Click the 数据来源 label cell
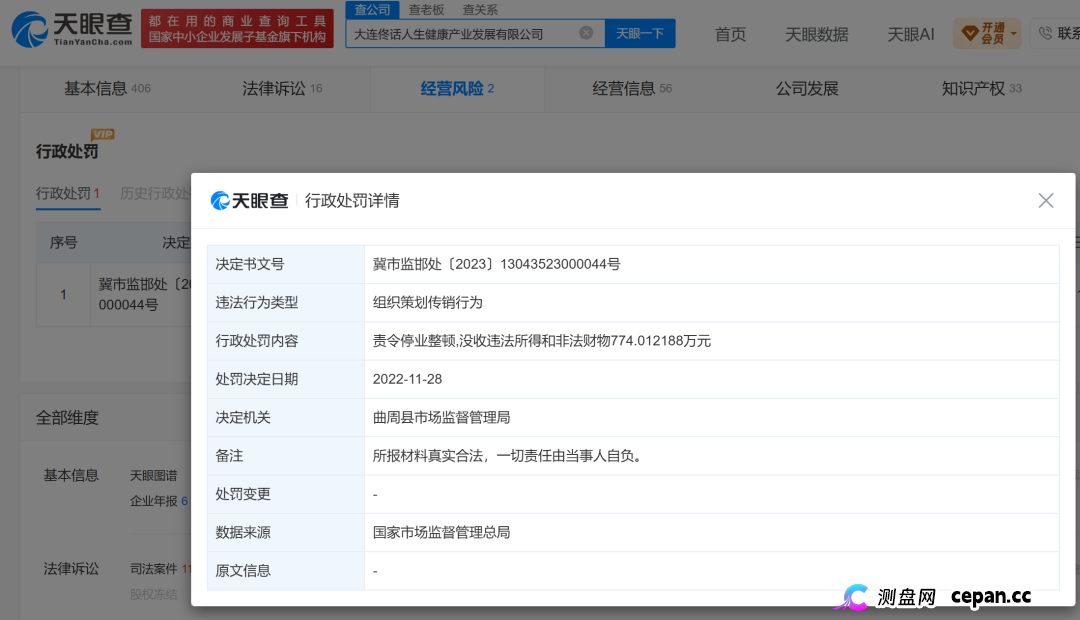The width and height of the screenshot is (1080, 620). [285, 533]
